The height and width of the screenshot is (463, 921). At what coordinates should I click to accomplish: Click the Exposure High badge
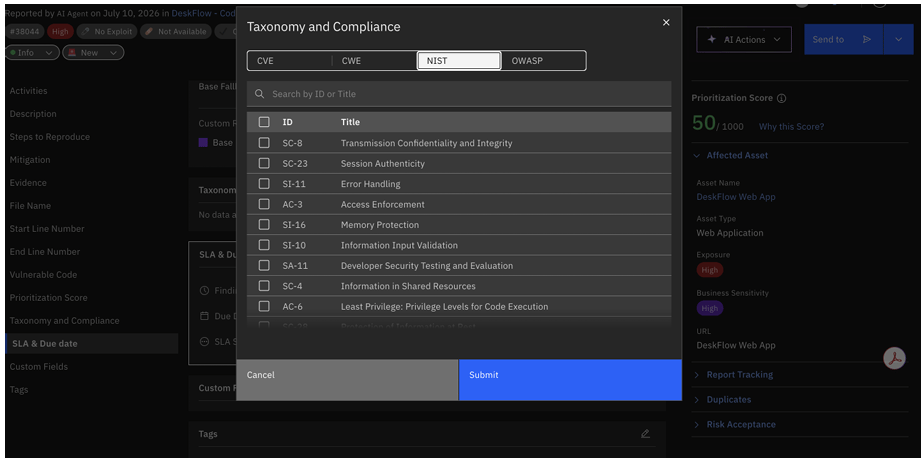(709, 270)
